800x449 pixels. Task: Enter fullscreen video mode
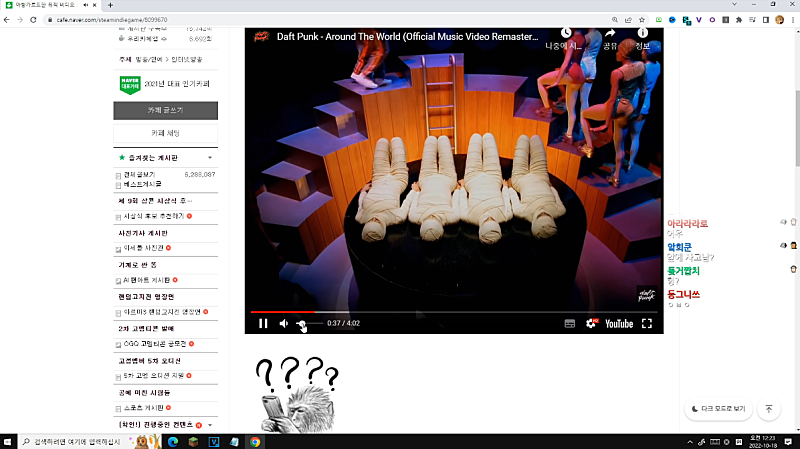pyautogui.click(x=647, y=323)
